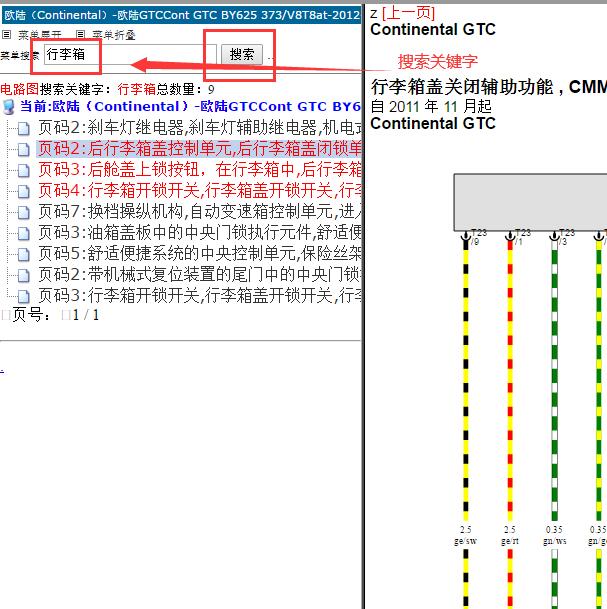Click page icon for 页码7:换档操纵机构 row
The height and width of the screenshot is (609, 607).
point(23,212)
